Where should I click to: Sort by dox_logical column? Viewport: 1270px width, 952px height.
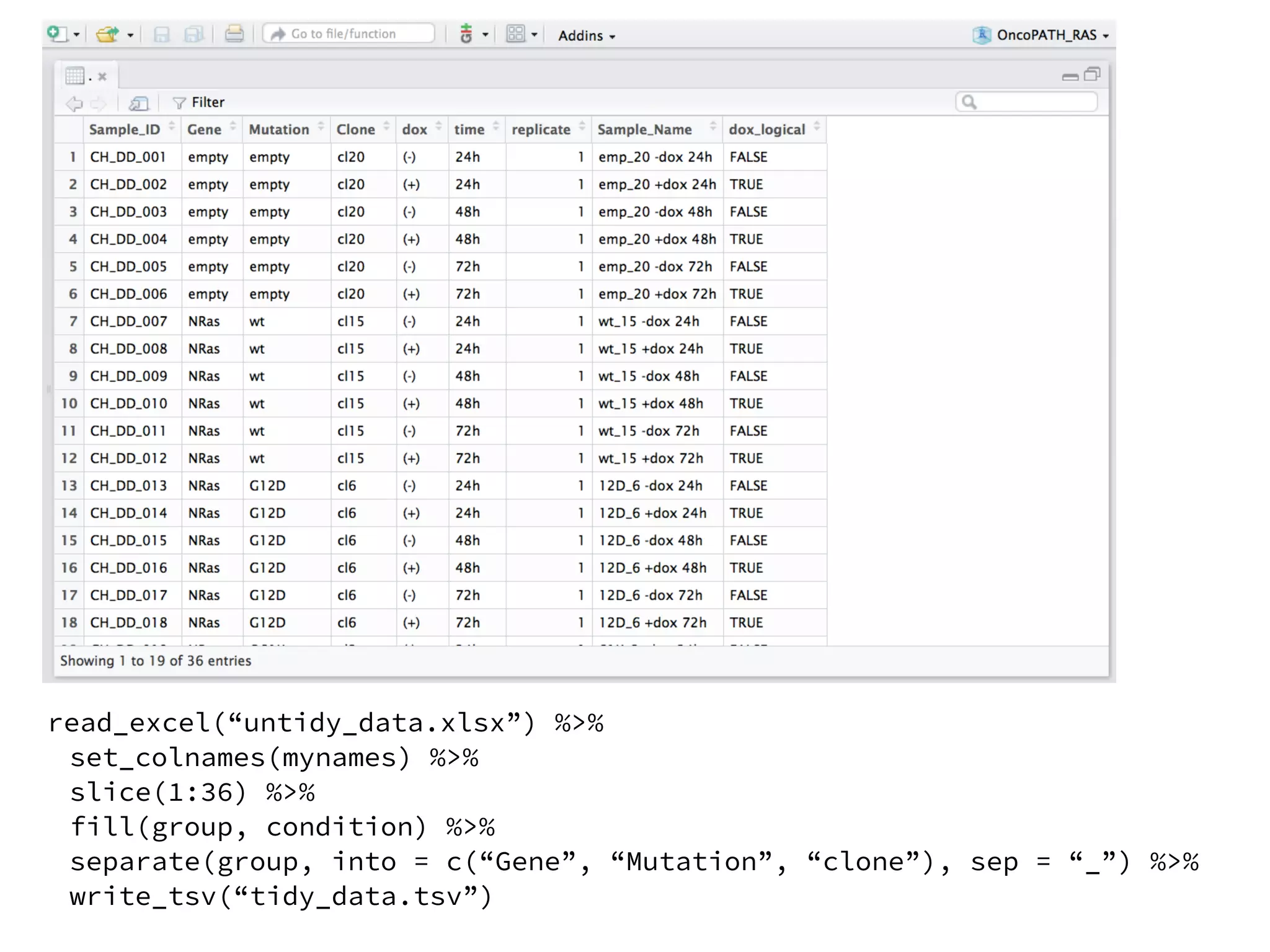pos(774,130)
